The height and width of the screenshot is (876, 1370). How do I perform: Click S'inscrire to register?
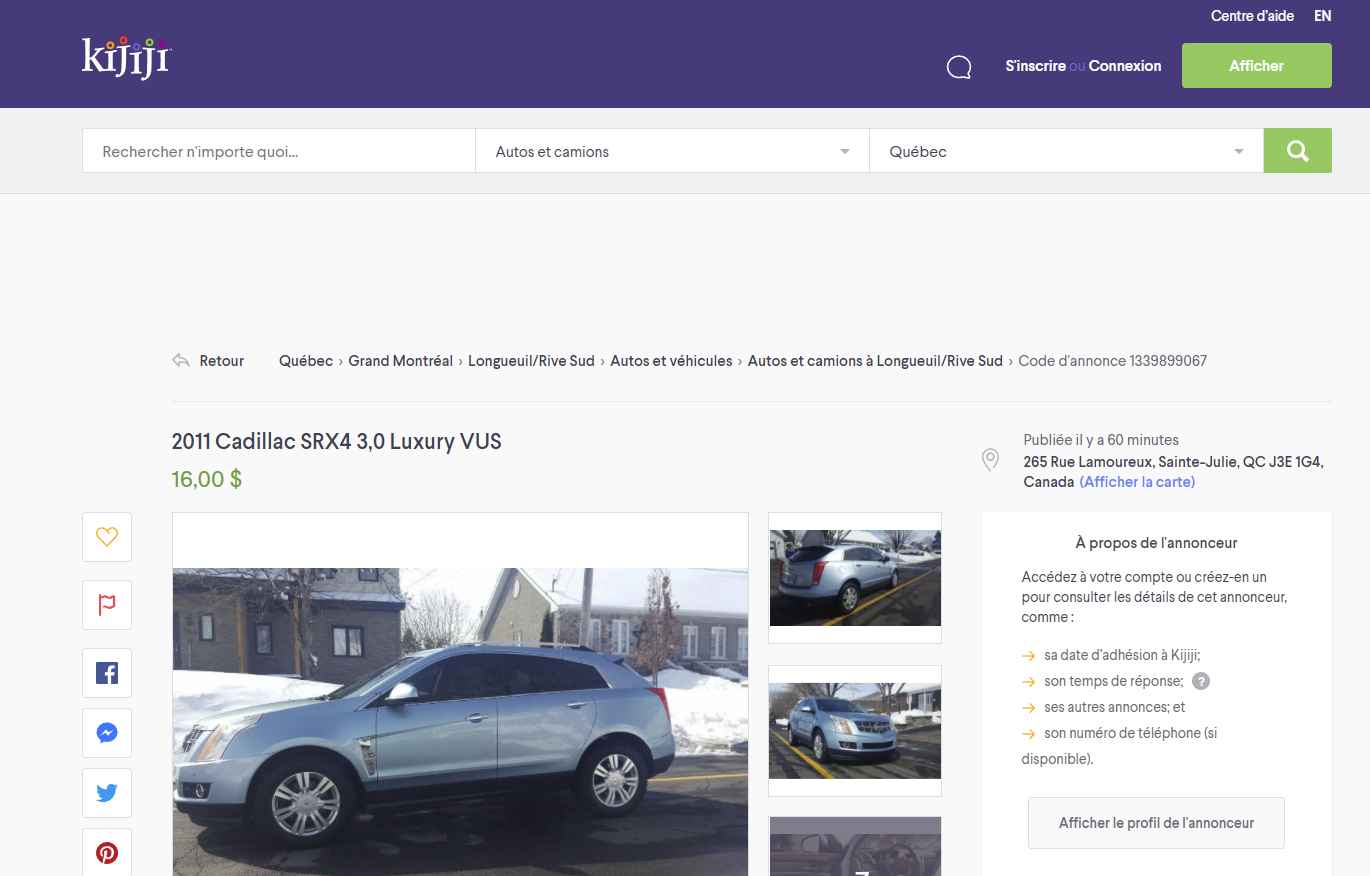pos(1035,66)
